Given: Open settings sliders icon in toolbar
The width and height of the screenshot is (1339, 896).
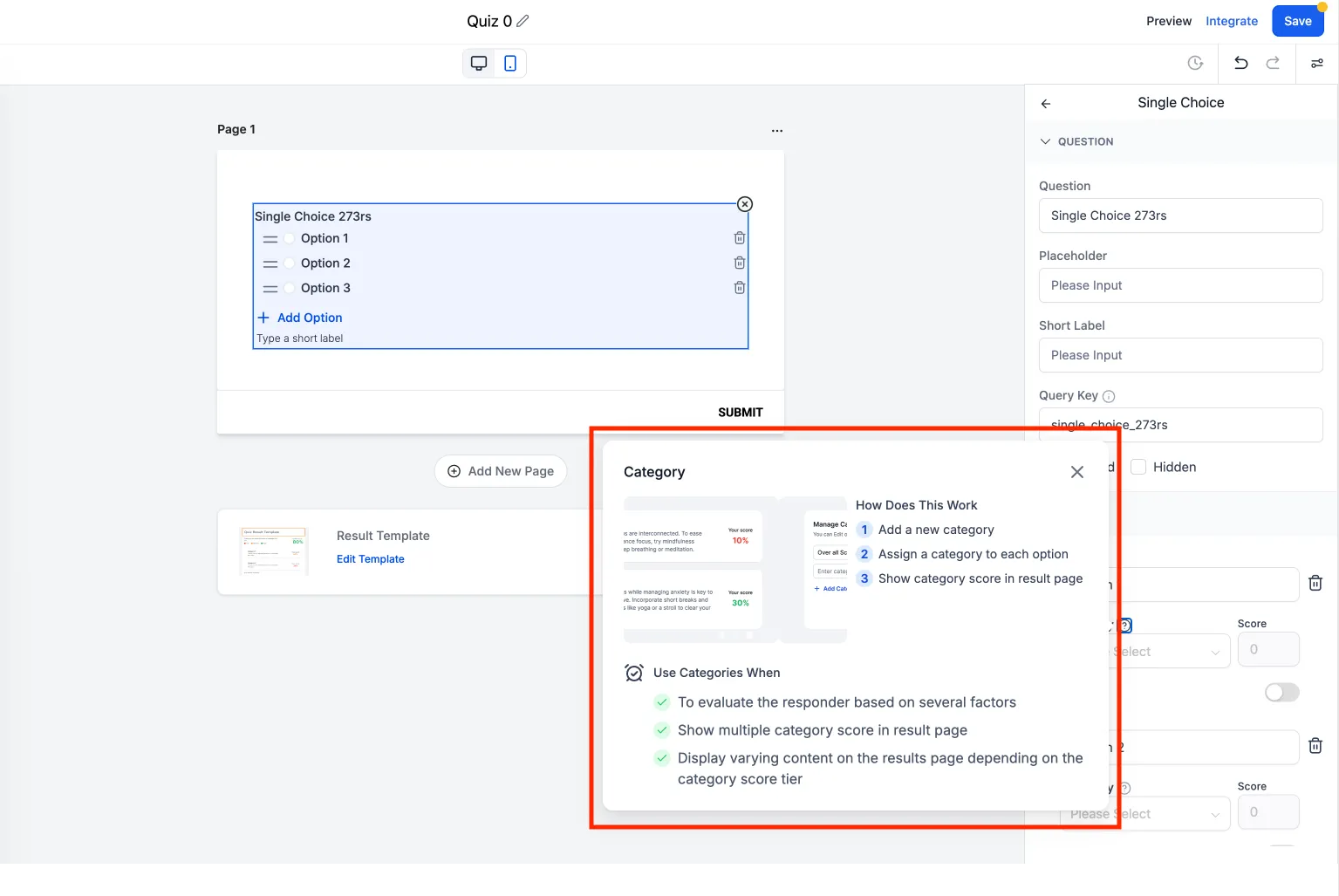Looking at the screenshot, I should 1317,63.
